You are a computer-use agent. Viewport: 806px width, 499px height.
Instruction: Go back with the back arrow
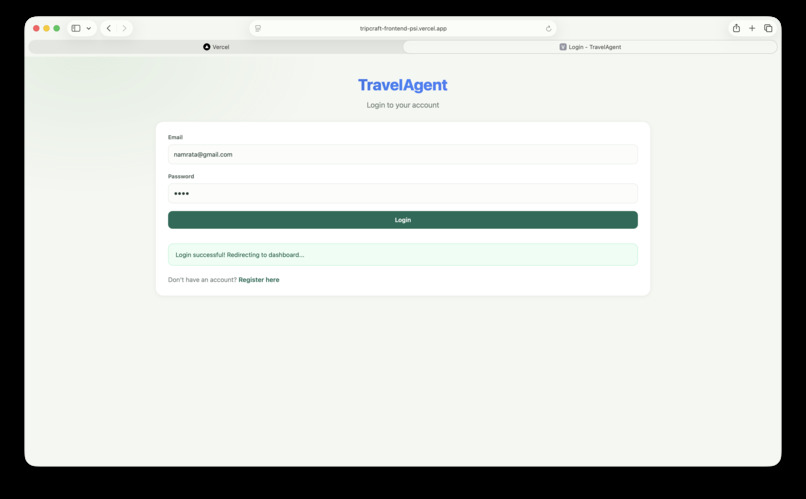click(108, 28)
